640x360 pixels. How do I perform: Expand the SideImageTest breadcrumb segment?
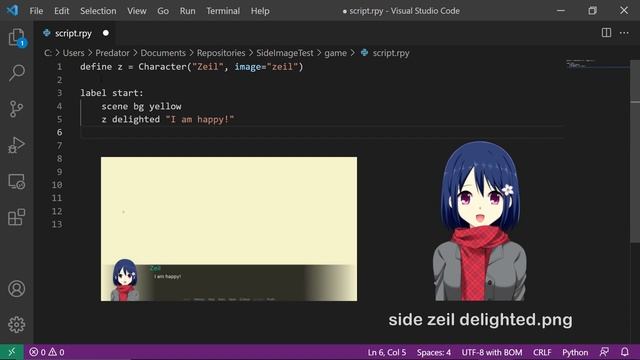point(285,53)
